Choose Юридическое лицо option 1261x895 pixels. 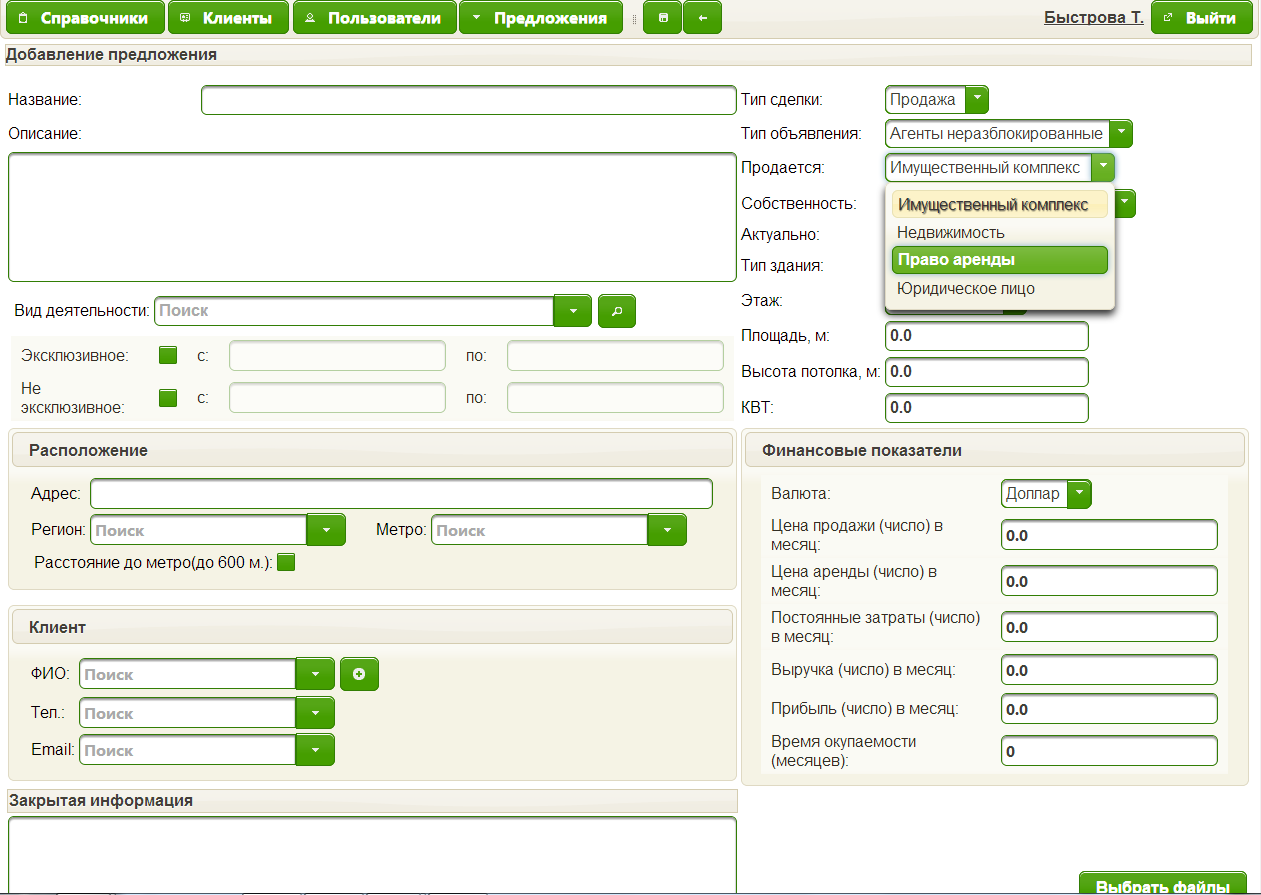pos(1000,288)
